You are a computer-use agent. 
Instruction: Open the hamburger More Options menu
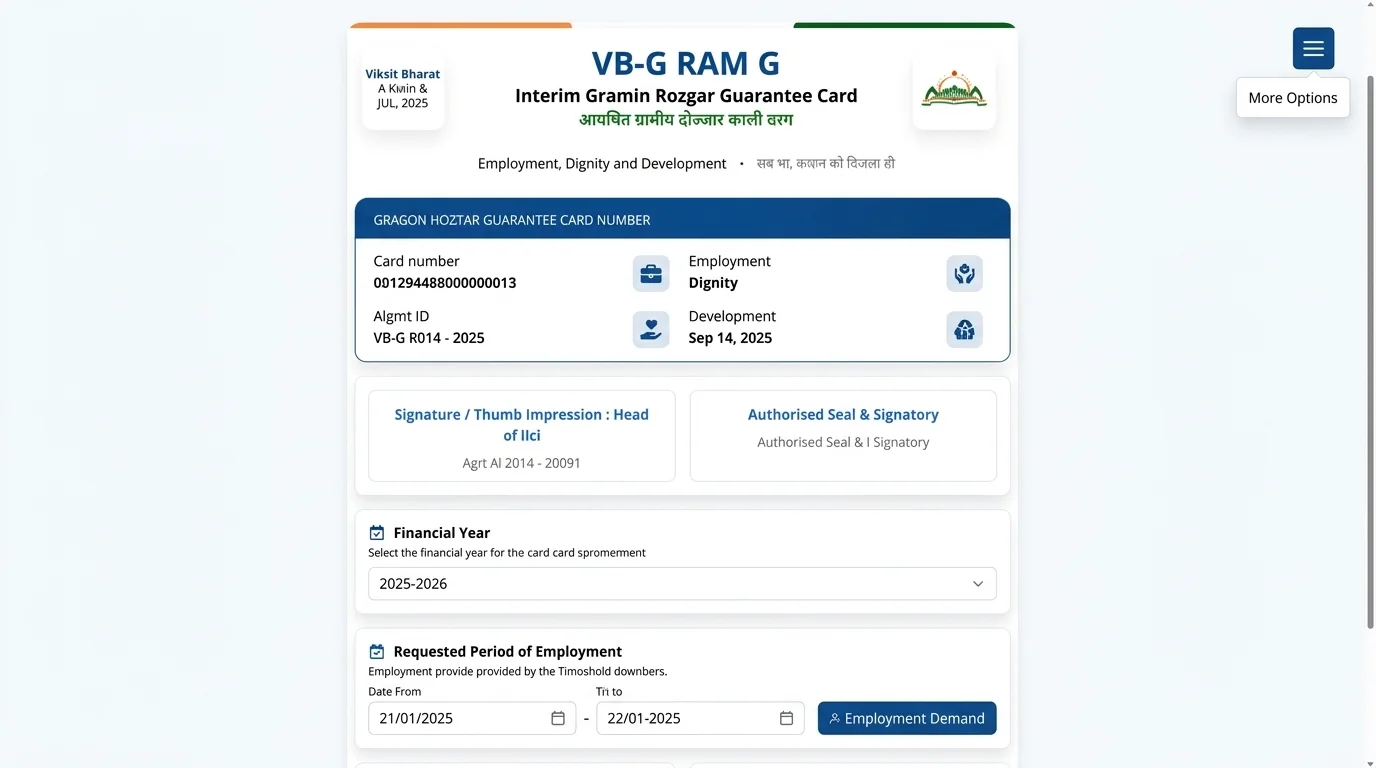click(1313, 48)
